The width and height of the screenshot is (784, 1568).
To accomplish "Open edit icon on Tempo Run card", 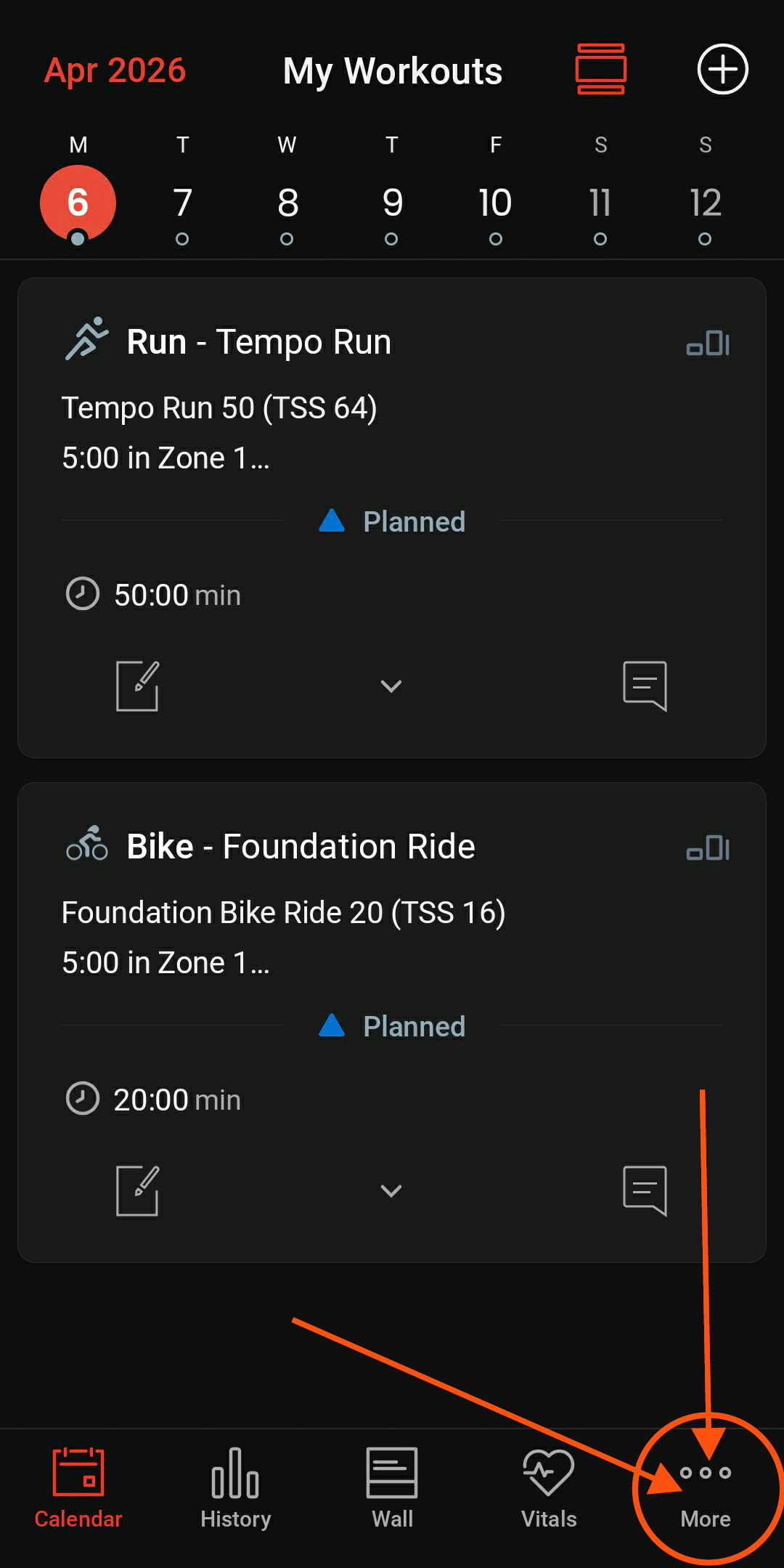I will point(137,686).
